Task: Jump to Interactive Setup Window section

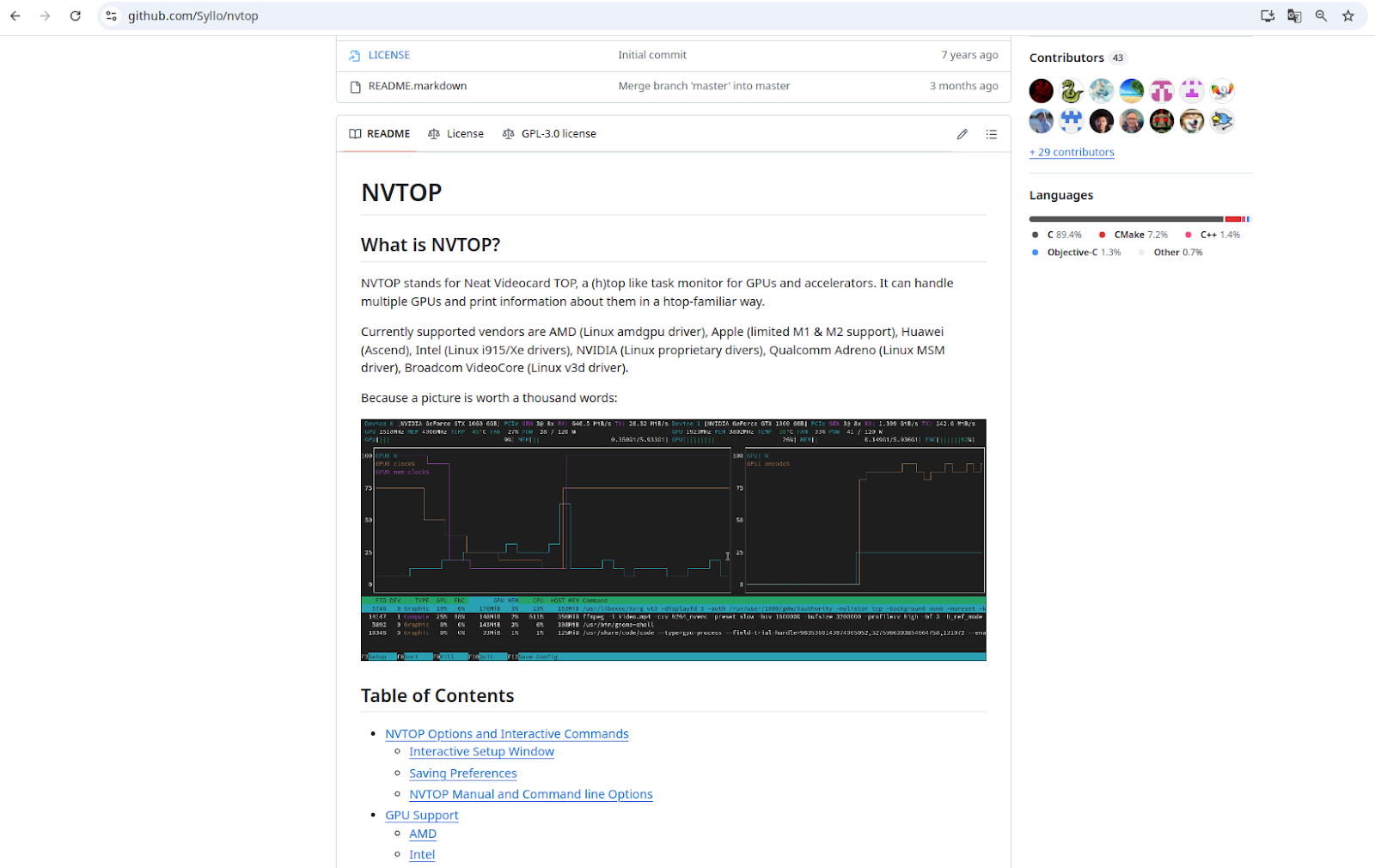Action: pyautogui.click(x=481, y=752)
